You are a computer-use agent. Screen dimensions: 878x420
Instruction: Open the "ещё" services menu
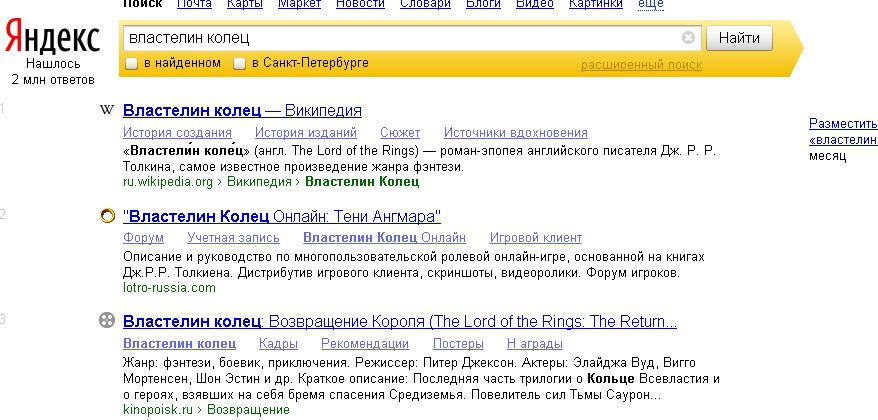pyautogui.click(x=650, y=4)
